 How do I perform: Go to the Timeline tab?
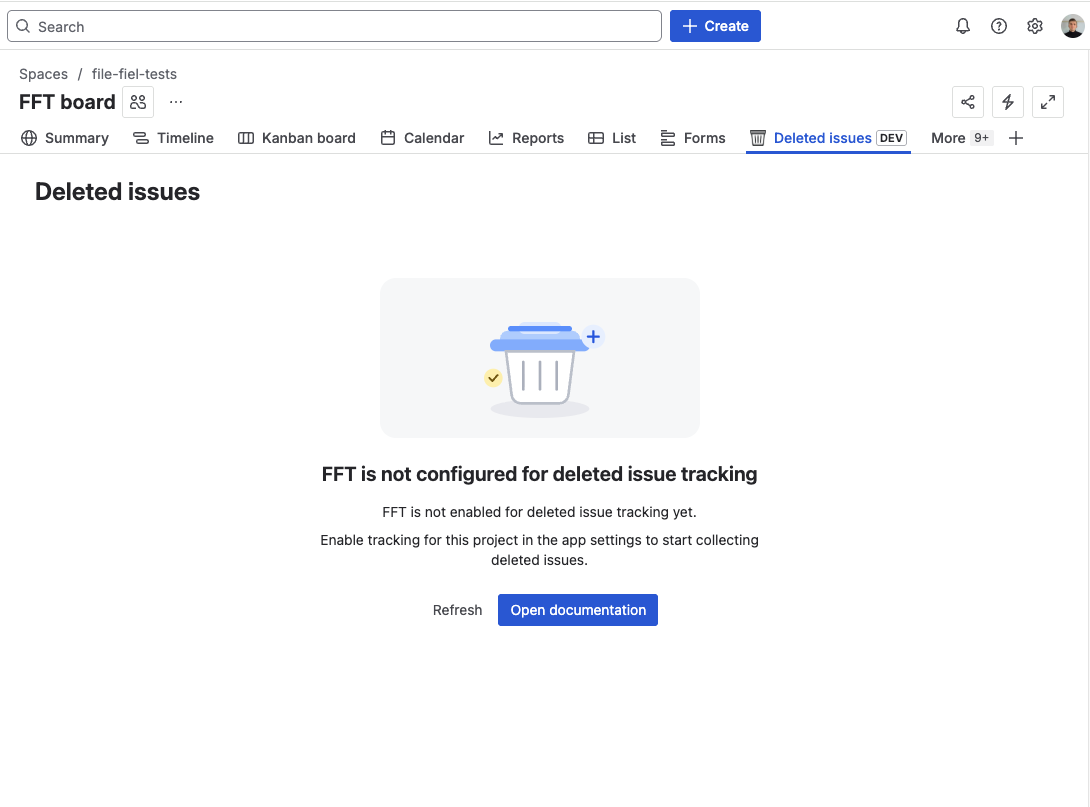coord(173,138)
